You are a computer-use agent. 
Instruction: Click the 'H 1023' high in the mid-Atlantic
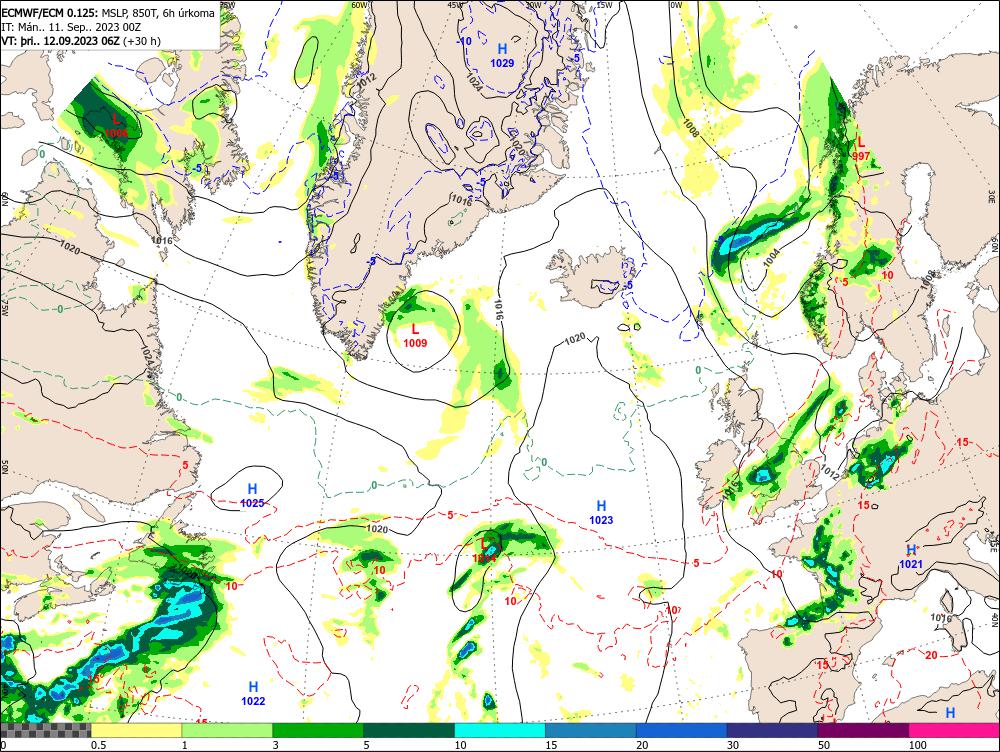[601, 513]
